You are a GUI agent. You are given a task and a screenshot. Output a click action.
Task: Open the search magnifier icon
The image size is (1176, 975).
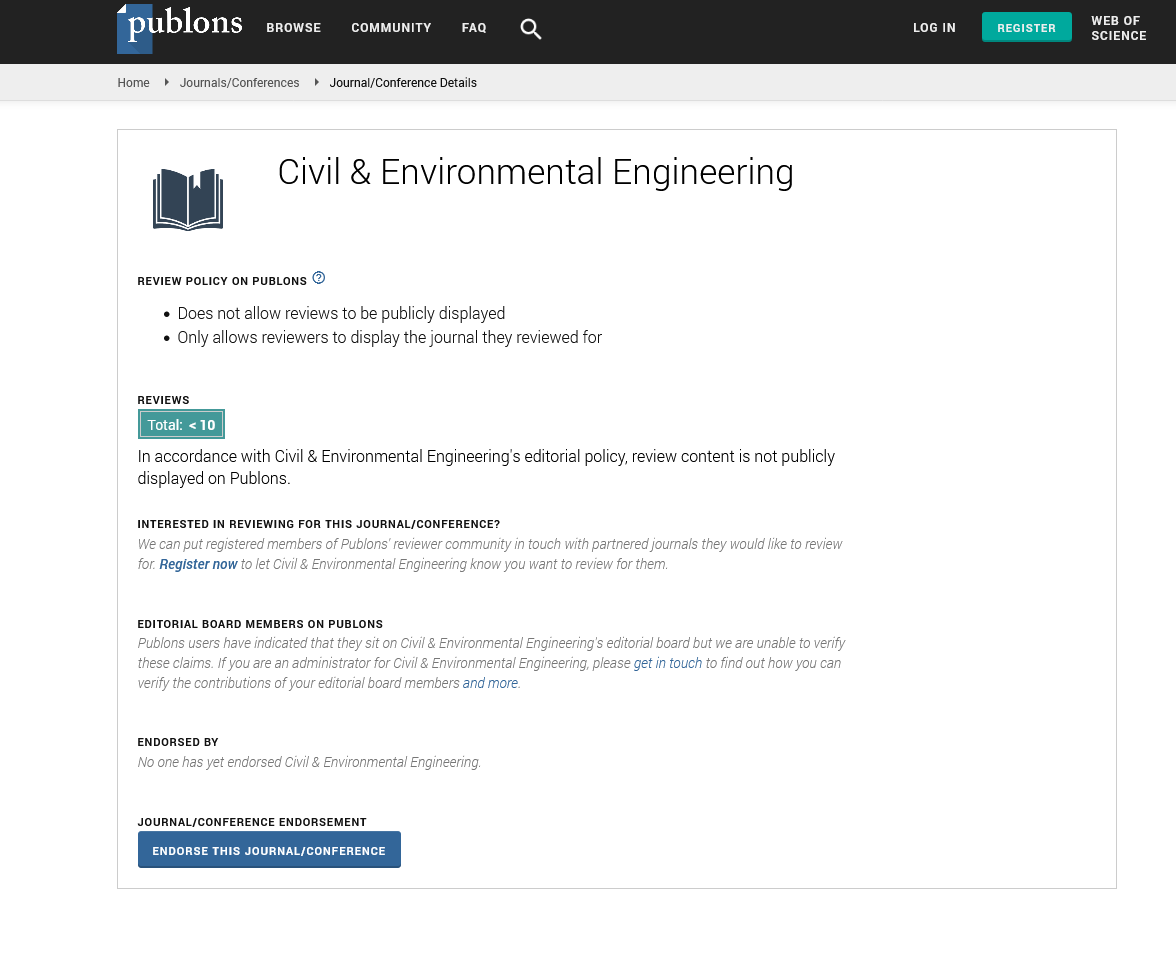(531, 29)
